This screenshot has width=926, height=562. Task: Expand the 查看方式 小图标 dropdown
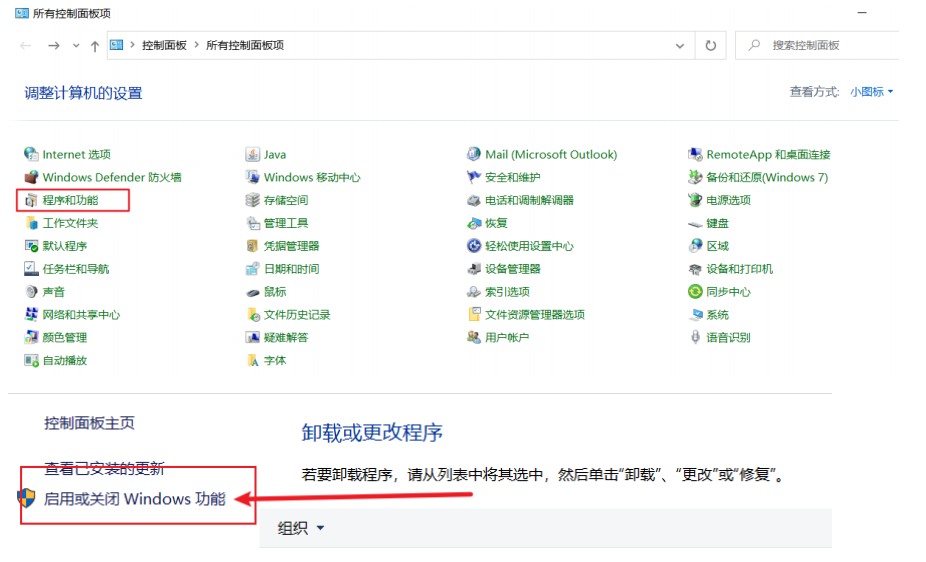tap(872, 92)
